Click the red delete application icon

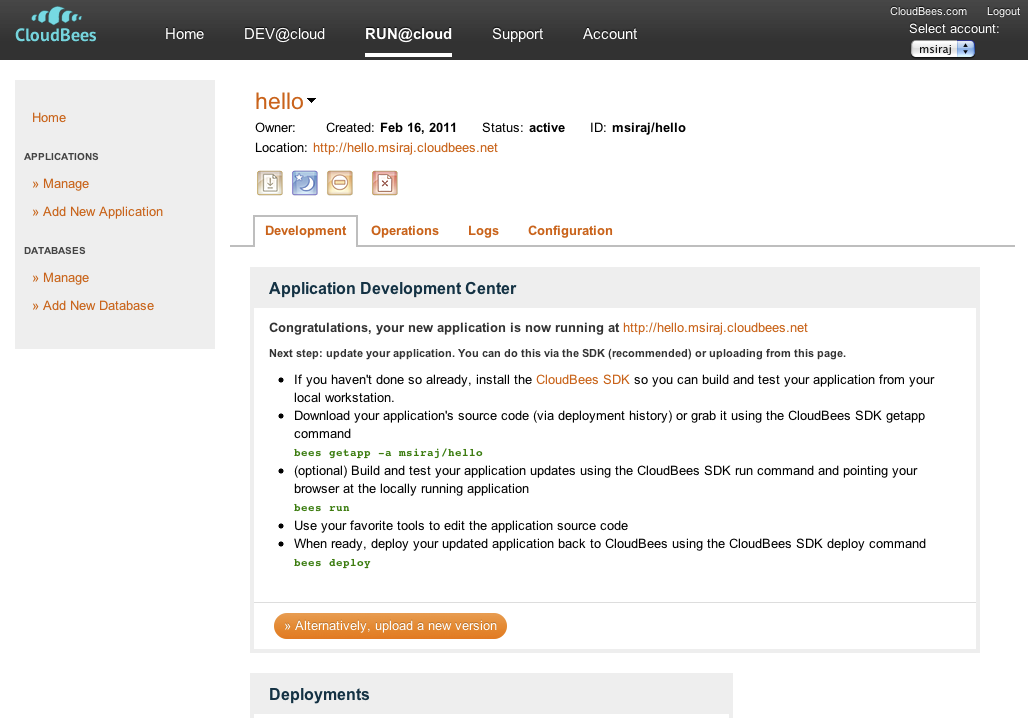(x=385, y=183)
